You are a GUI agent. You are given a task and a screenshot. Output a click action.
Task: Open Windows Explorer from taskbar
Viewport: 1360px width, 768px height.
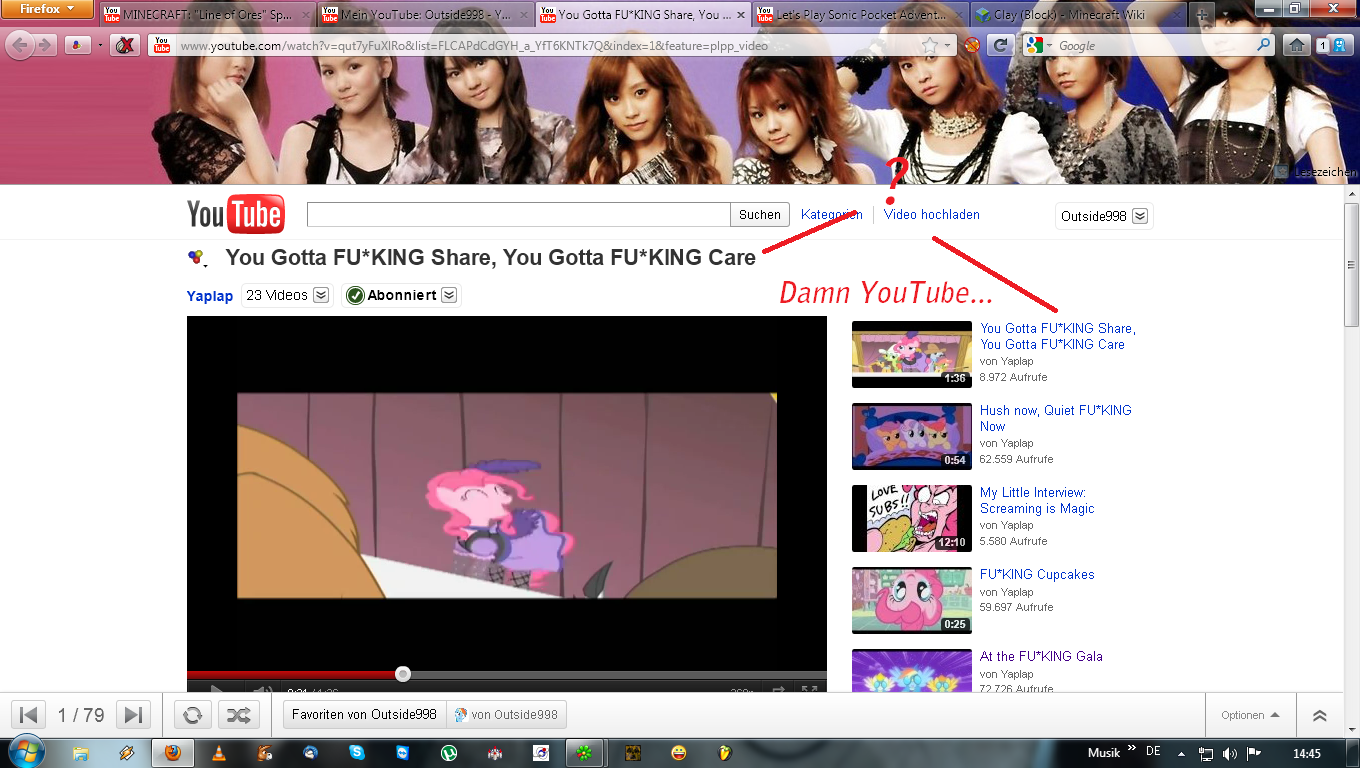81,752
